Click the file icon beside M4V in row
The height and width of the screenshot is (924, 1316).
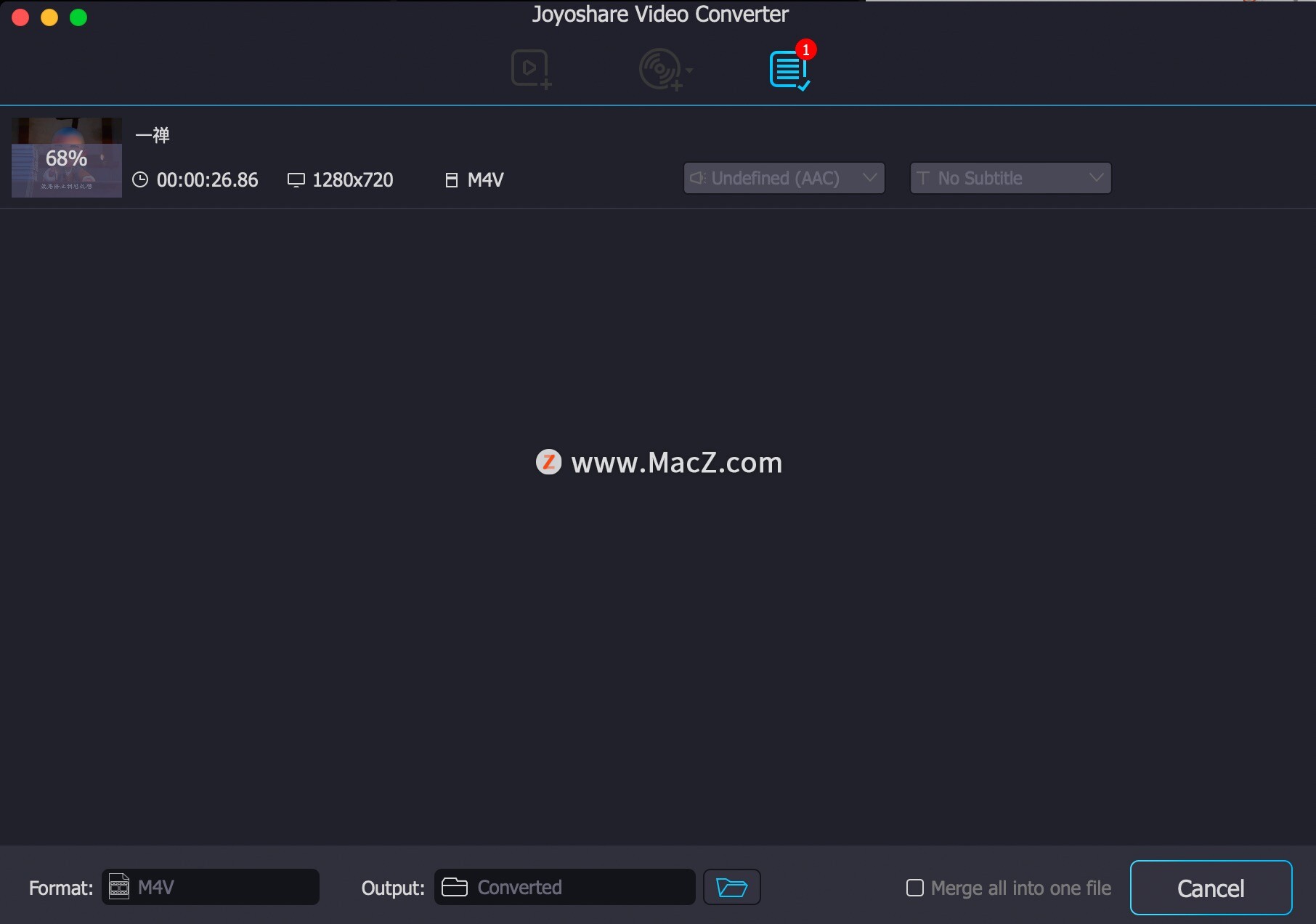tap(451, 180)
